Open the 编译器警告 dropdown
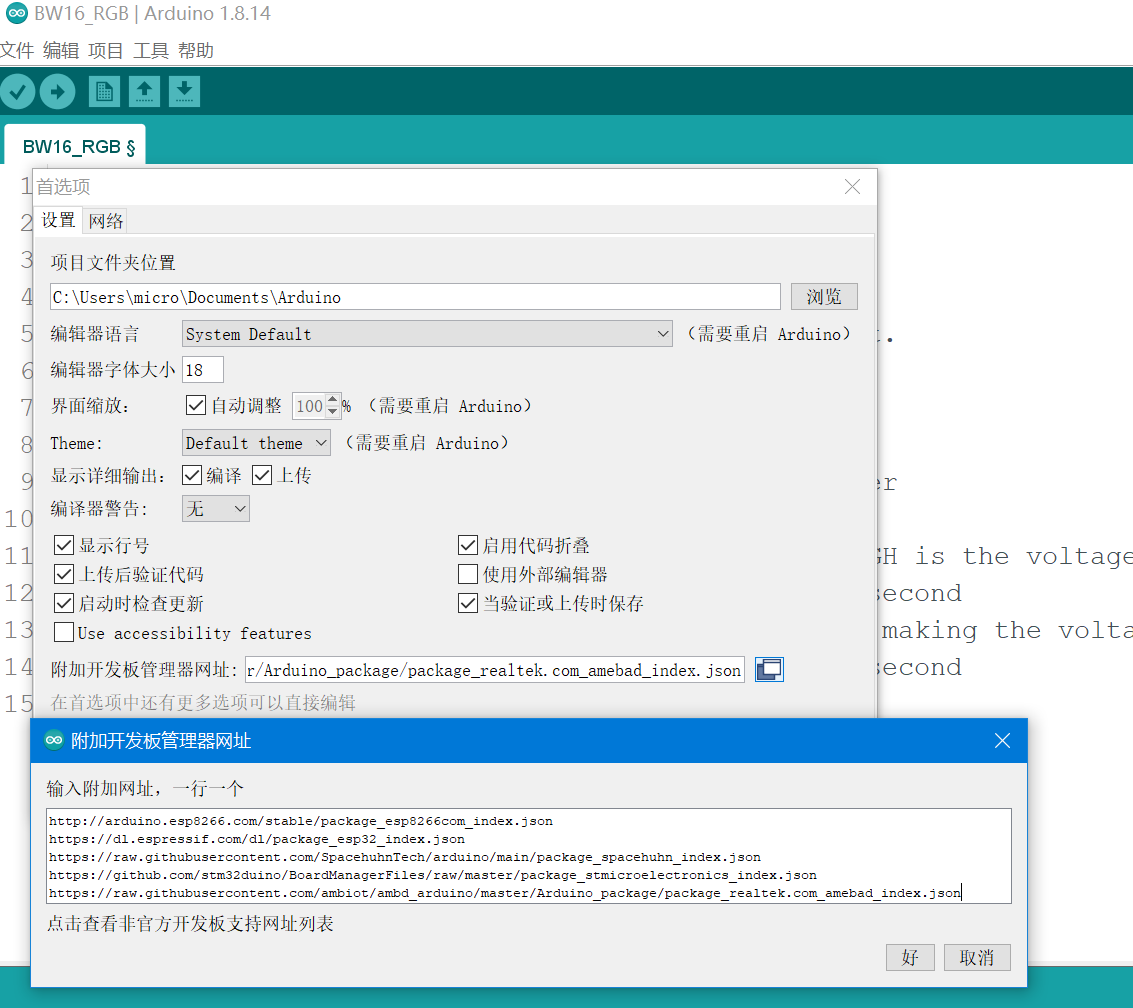 coord(215,508)
